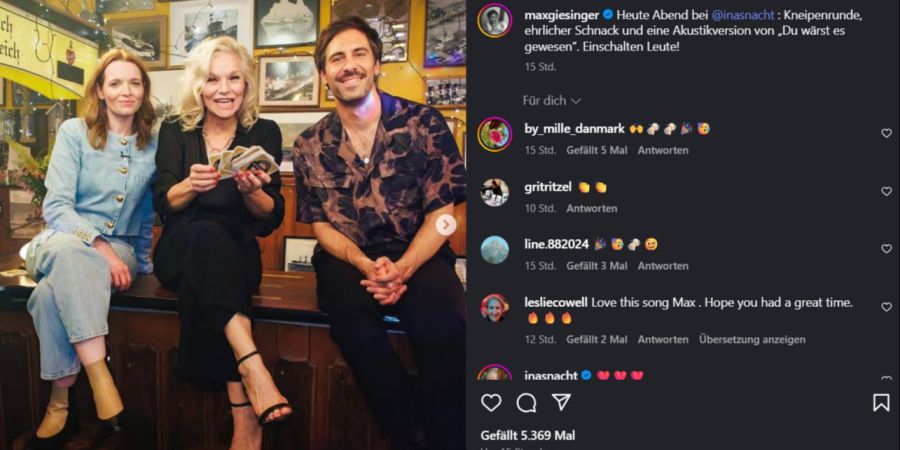The image size is (900, 450).
Task: Show translation of lesliecowell's comment
Action: pyautogui.click(x=752, y=339)
